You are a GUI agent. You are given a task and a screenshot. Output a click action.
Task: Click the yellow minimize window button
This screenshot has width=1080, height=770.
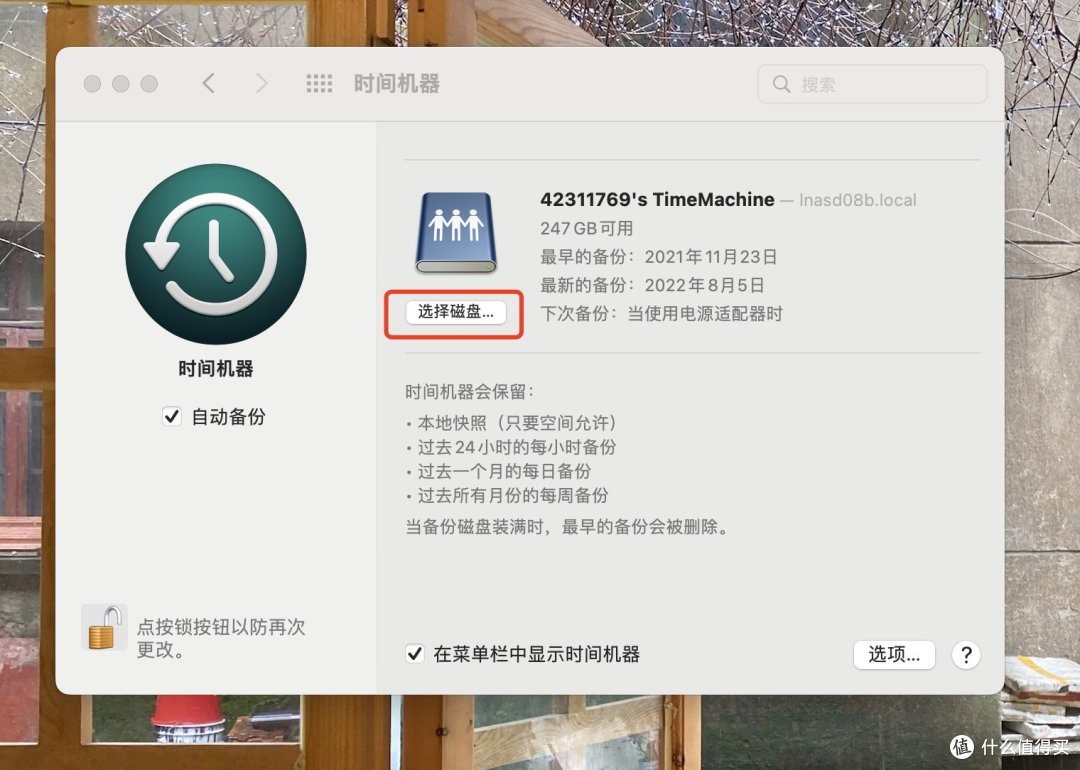click(121, 84)
